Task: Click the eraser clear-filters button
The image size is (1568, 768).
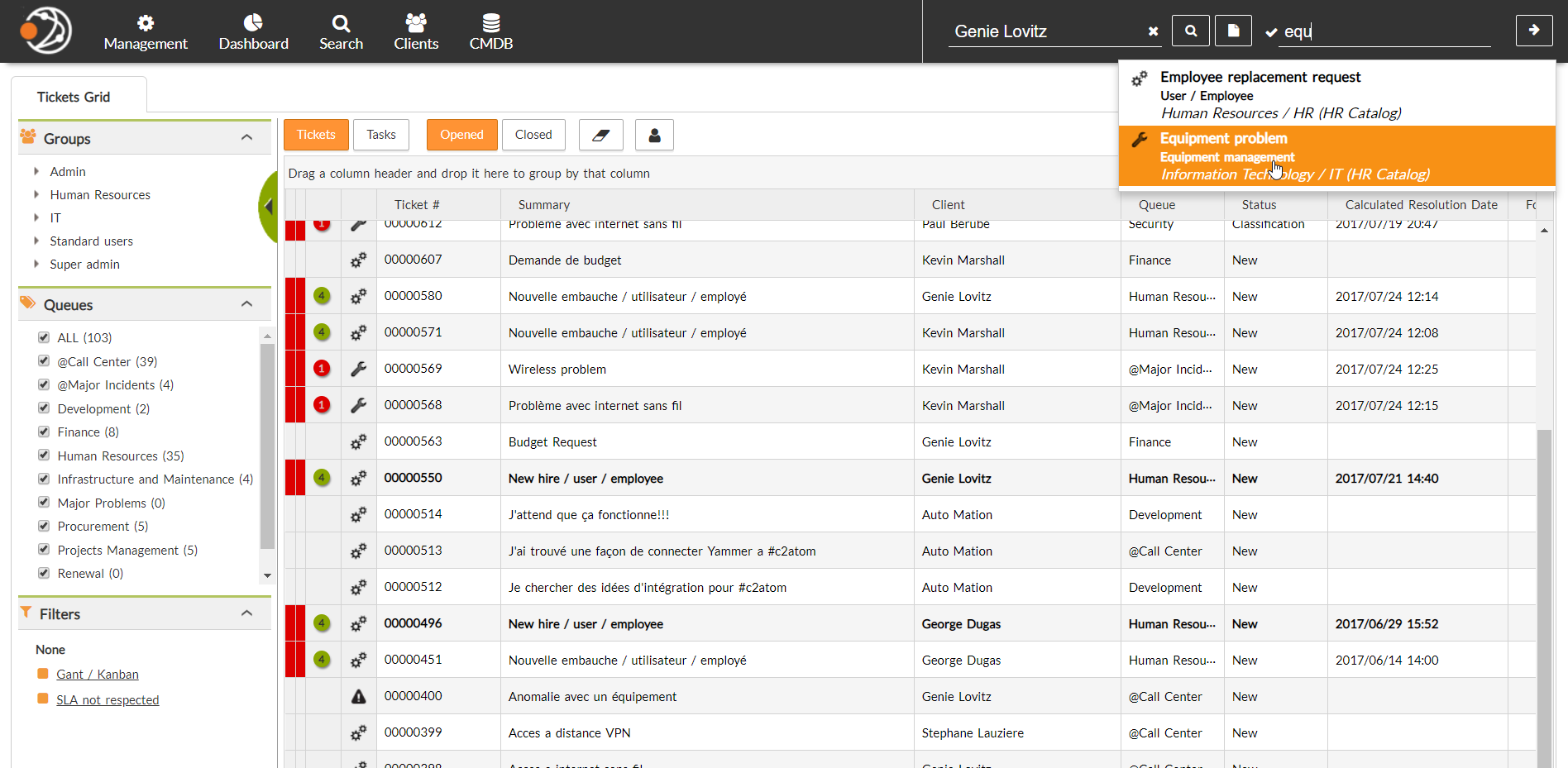Action: 601,135
